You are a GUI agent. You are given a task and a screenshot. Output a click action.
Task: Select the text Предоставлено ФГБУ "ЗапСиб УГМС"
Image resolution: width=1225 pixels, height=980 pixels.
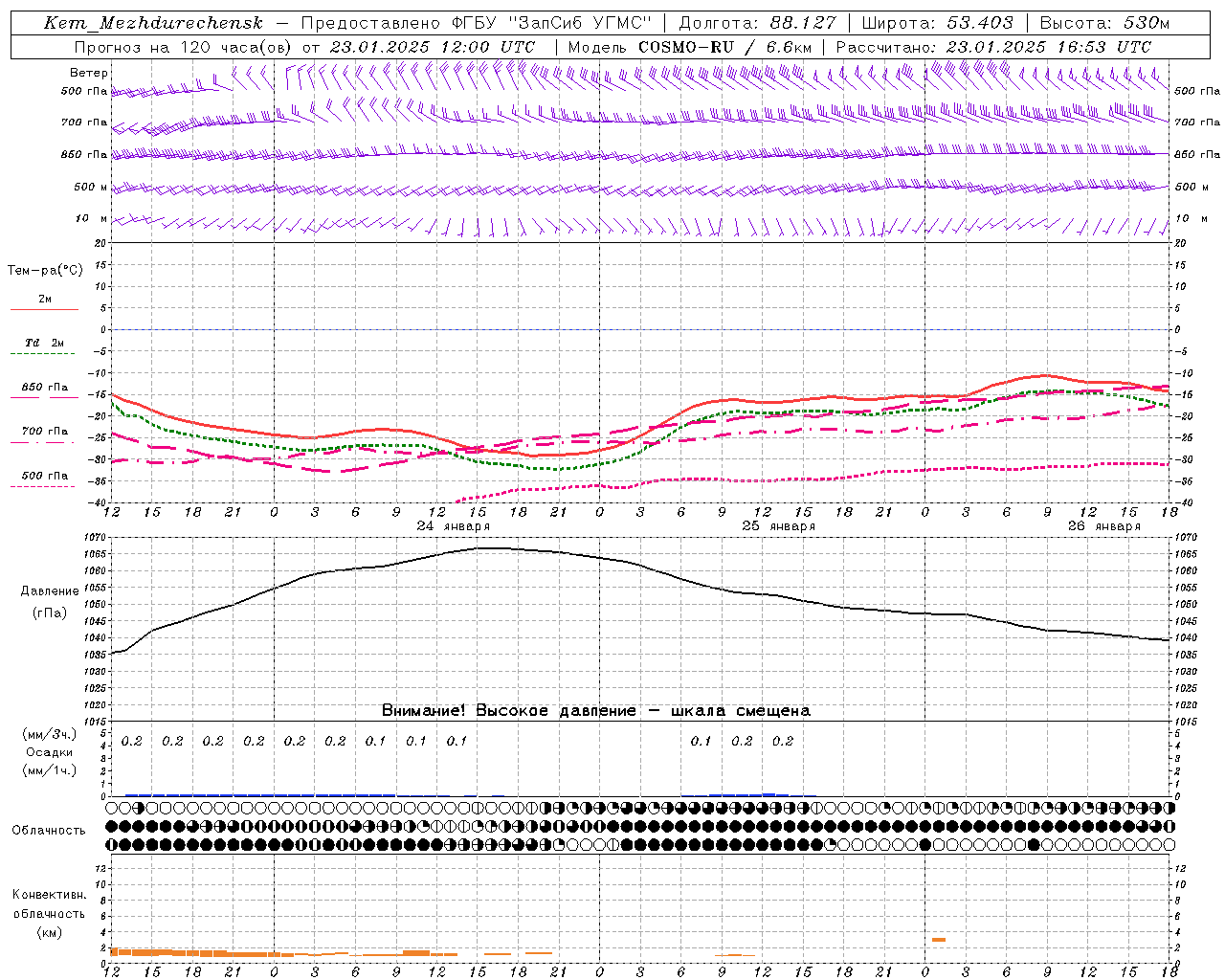coord(476,23)
